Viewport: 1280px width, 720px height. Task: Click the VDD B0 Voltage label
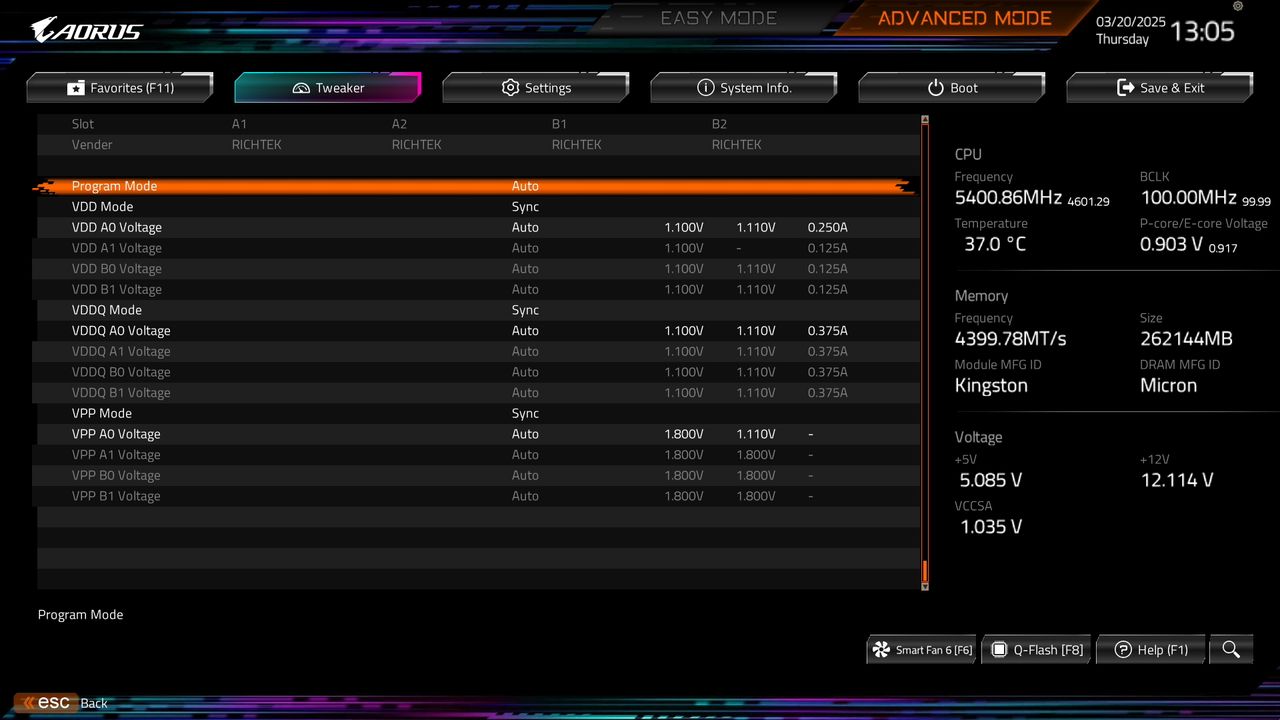[x=116, y=269]
